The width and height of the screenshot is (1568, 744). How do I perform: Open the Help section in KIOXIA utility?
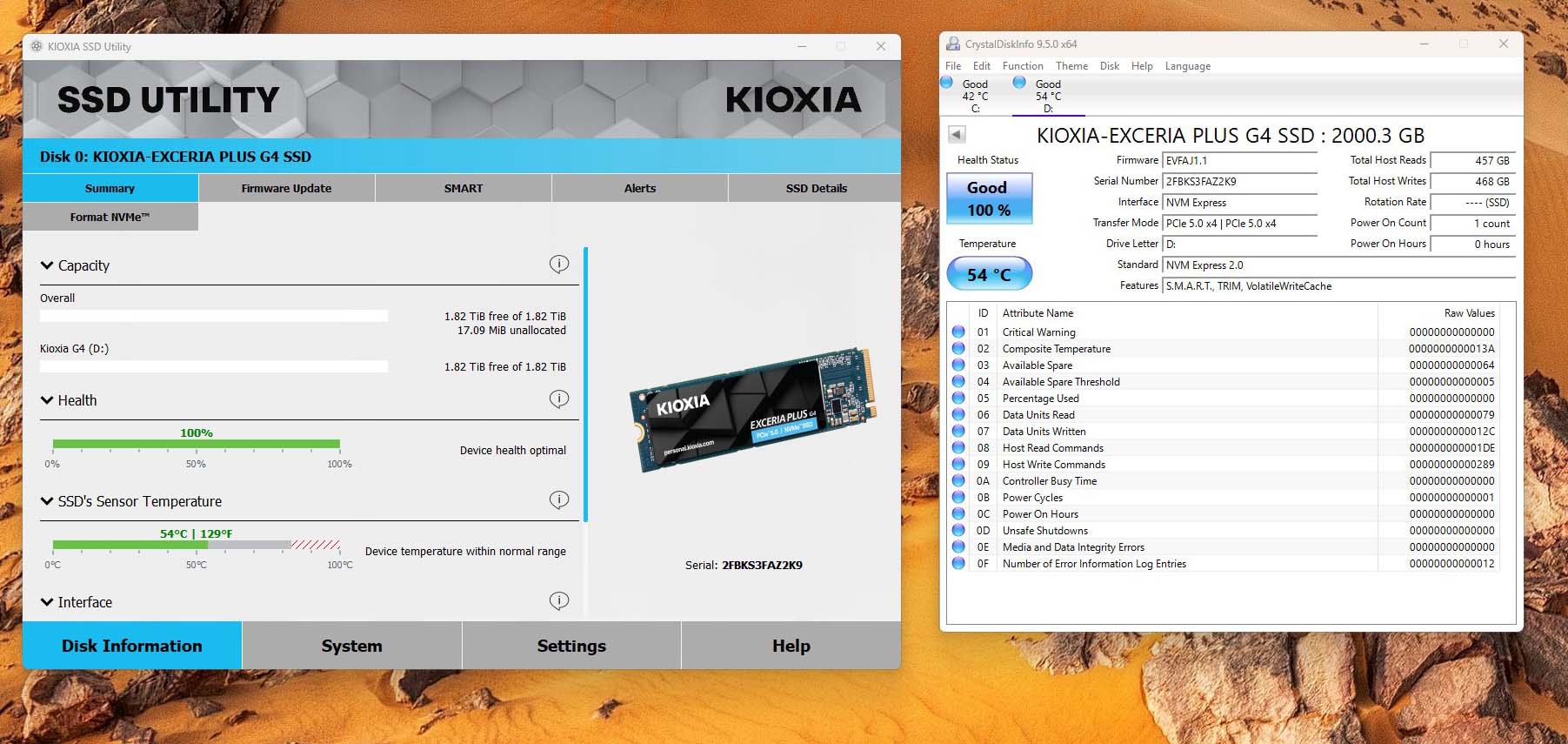click(791, 646)
